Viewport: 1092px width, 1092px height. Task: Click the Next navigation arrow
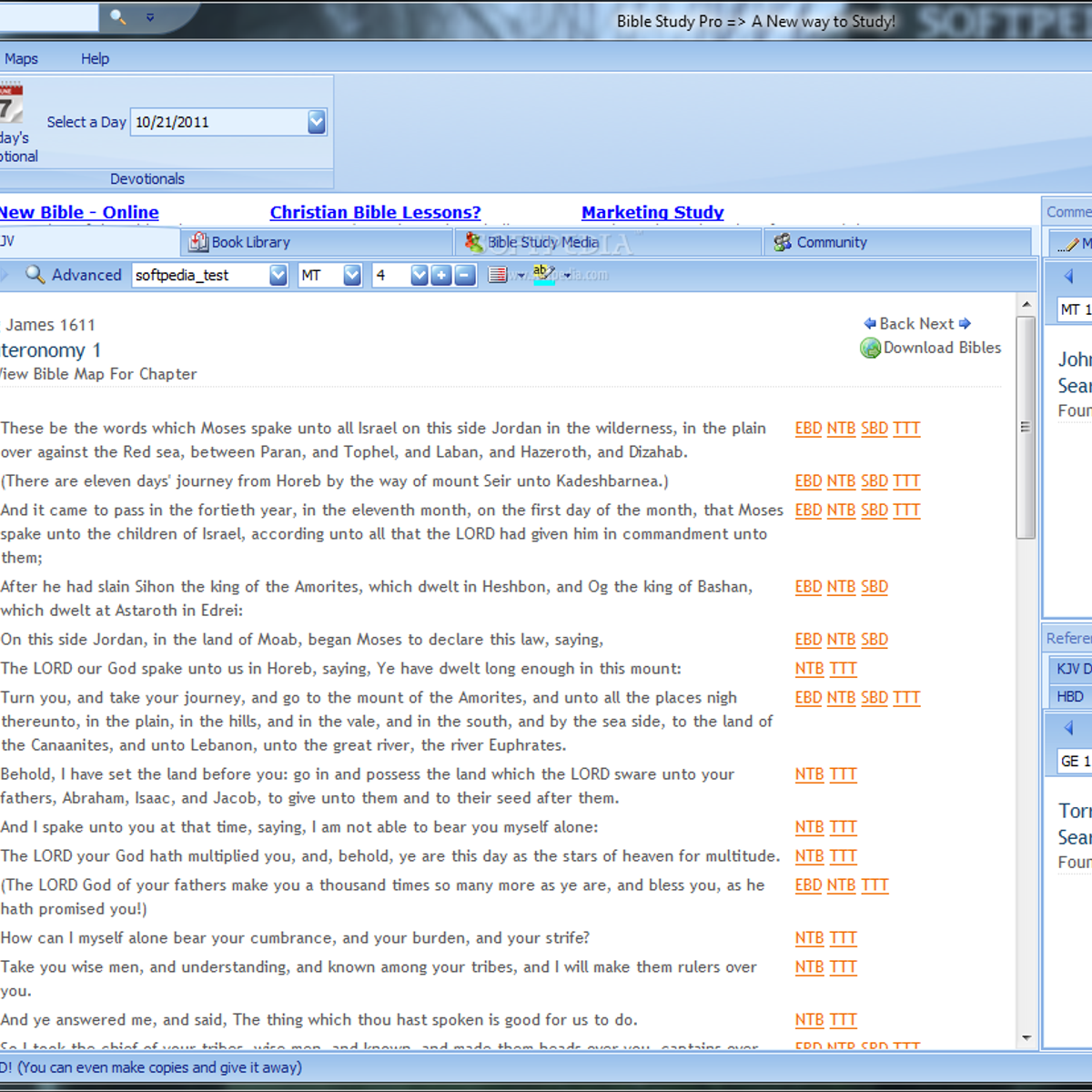pyautogui.click(x=965, y=323)
